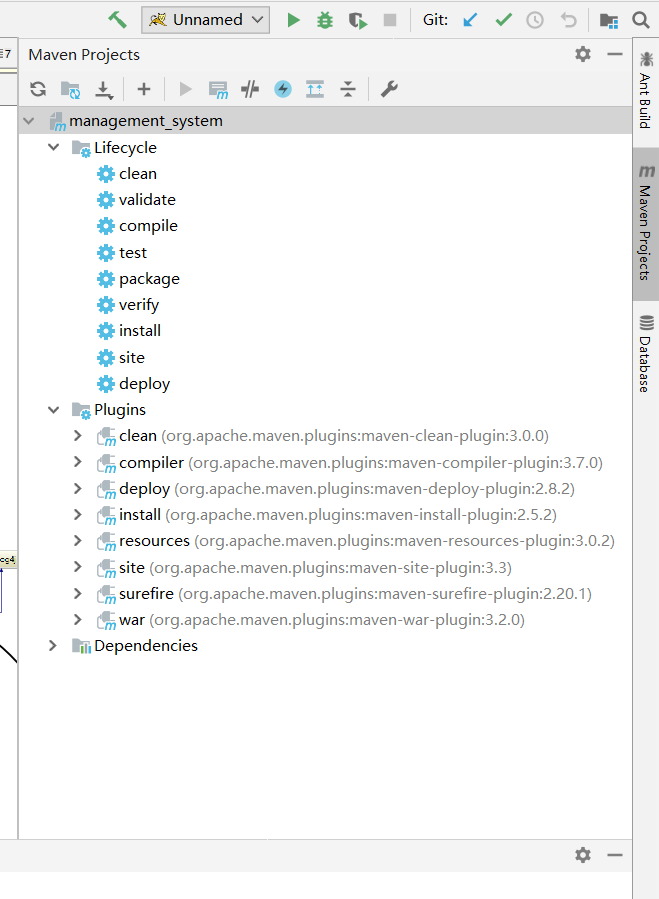Expand the deploy plugin node

[x=78, y=488]
